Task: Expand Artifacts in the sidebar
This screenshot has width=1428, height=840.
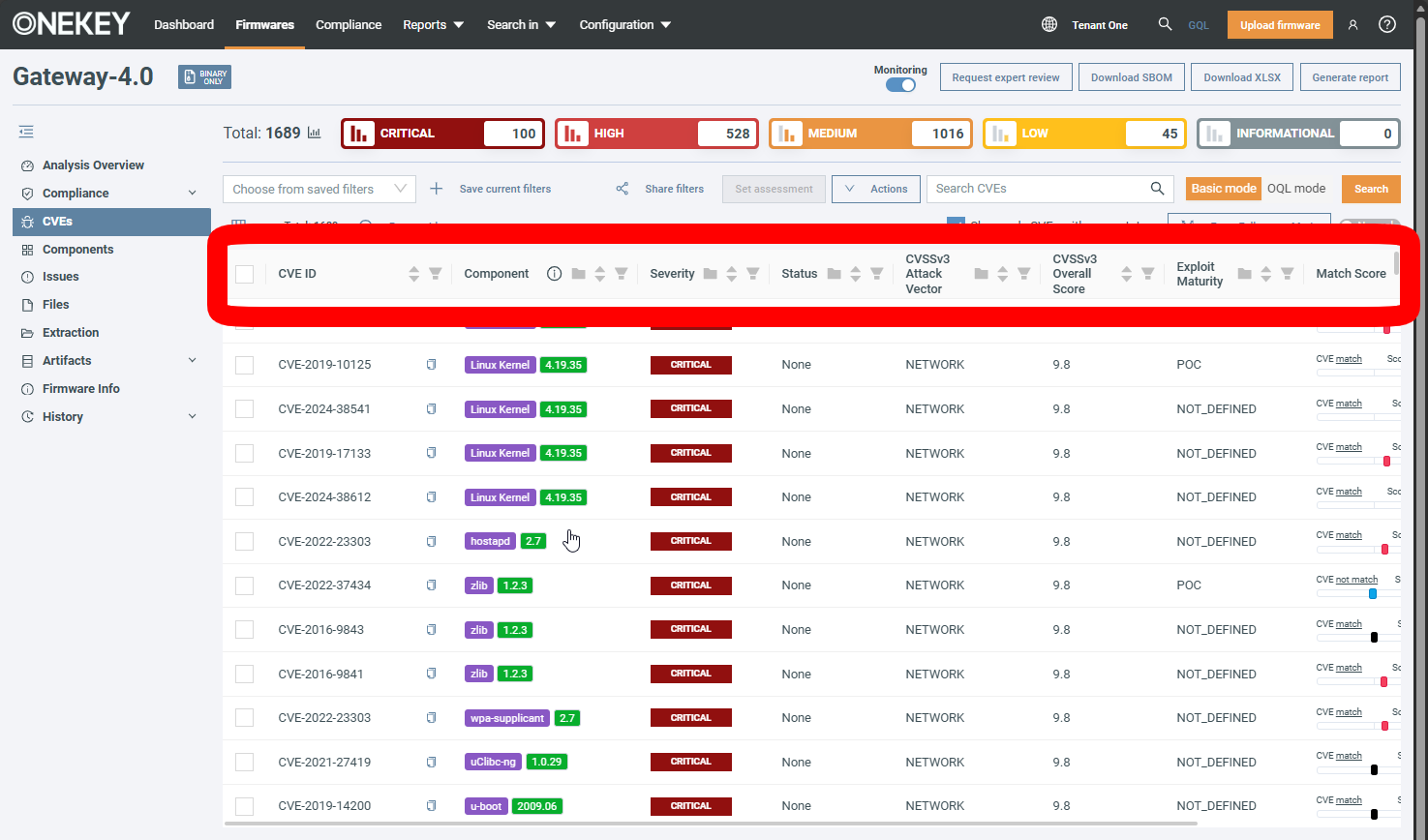Action: 192,361
